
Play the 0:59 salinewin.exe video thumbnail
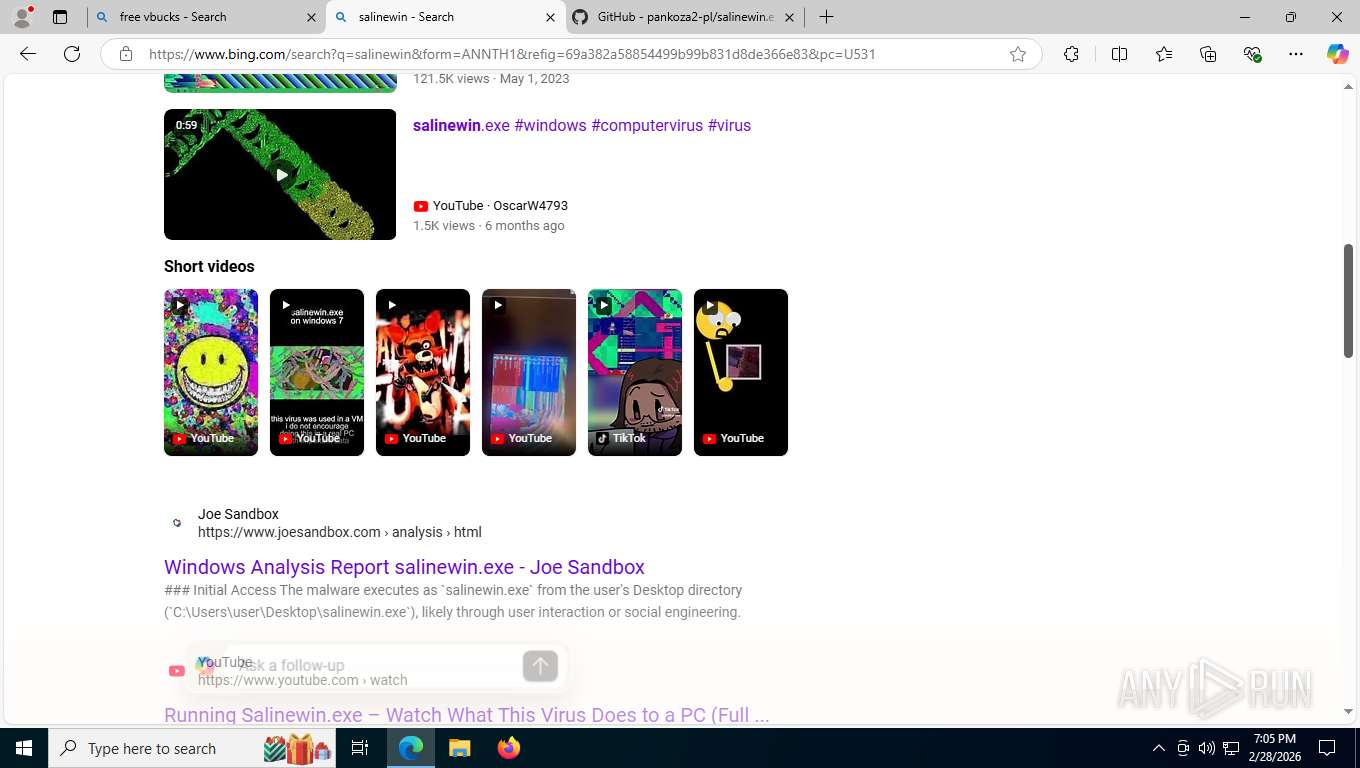[x=280, y=174]
